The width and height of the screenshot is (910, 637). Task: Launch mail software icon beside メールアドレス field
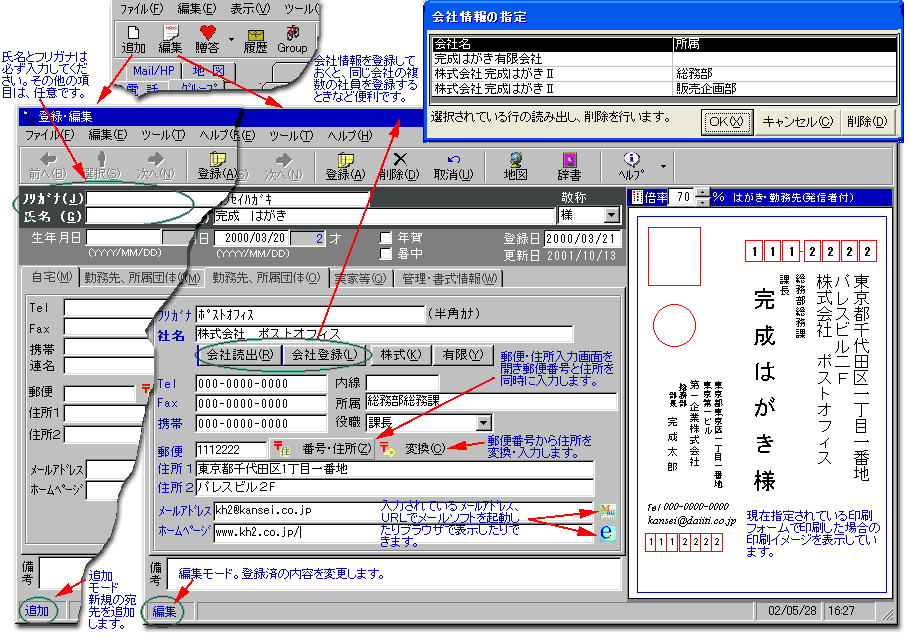pyautogui.click(x=605, y=510)
